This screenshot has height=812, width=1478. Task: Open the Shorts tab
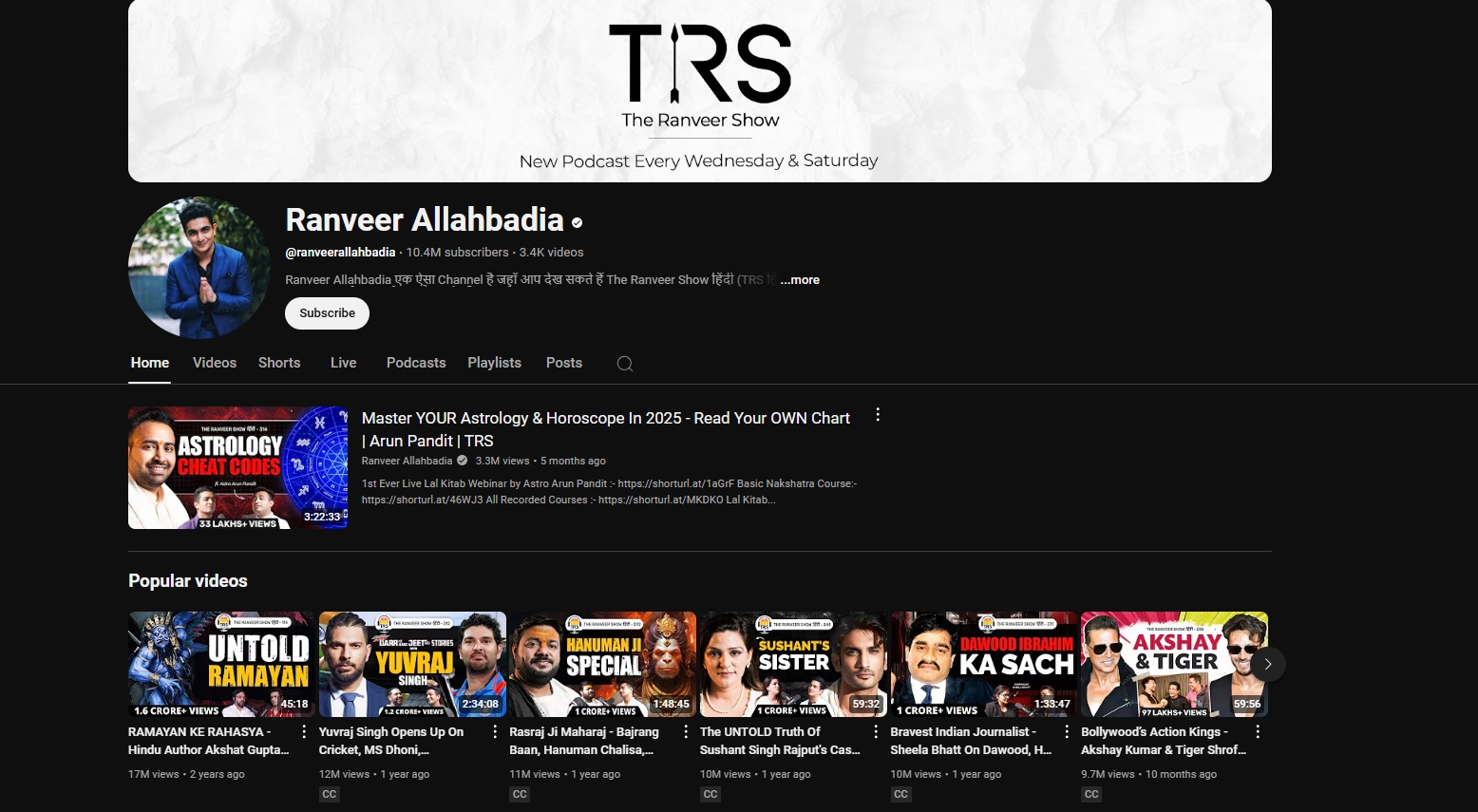pos(279,363)
